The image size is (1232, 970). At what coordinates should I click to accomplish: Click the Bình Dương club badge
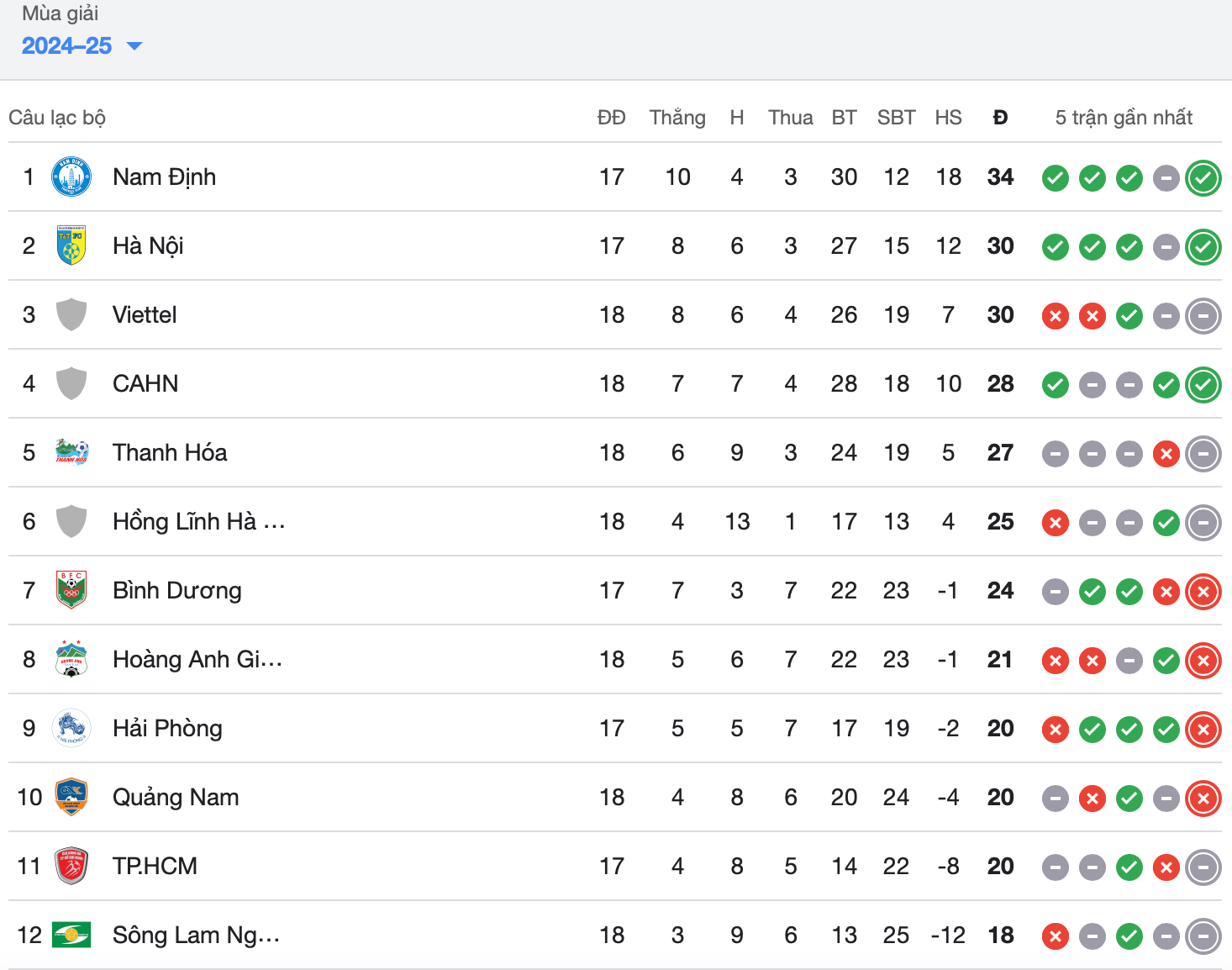pos(71,590)
